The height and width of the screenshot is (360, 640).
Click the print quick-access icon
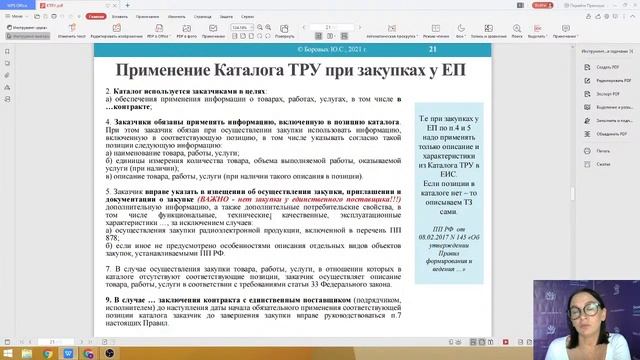[54, 16]
